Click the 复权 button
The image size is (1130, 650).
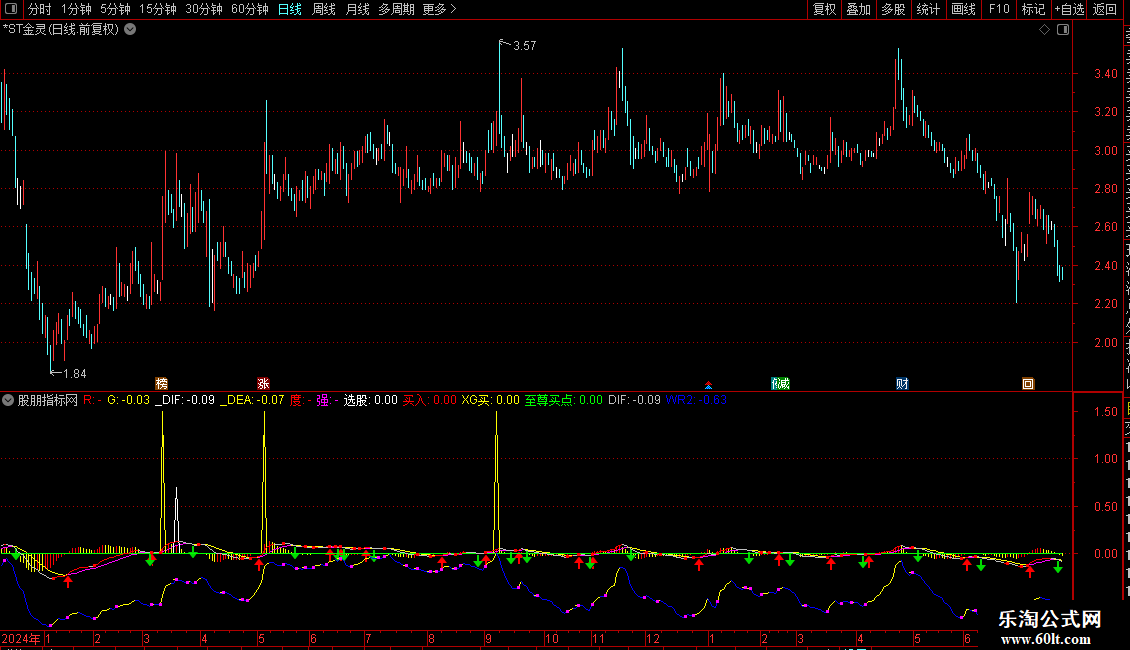click(824, 9)
